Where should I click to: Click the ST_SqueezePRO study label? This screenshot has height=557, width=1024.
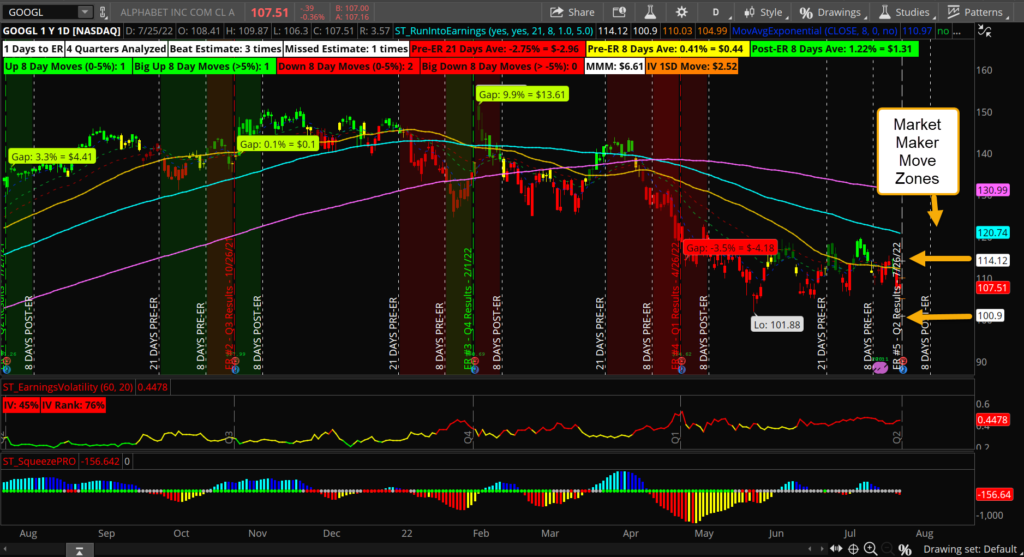[x=39, y=462]
